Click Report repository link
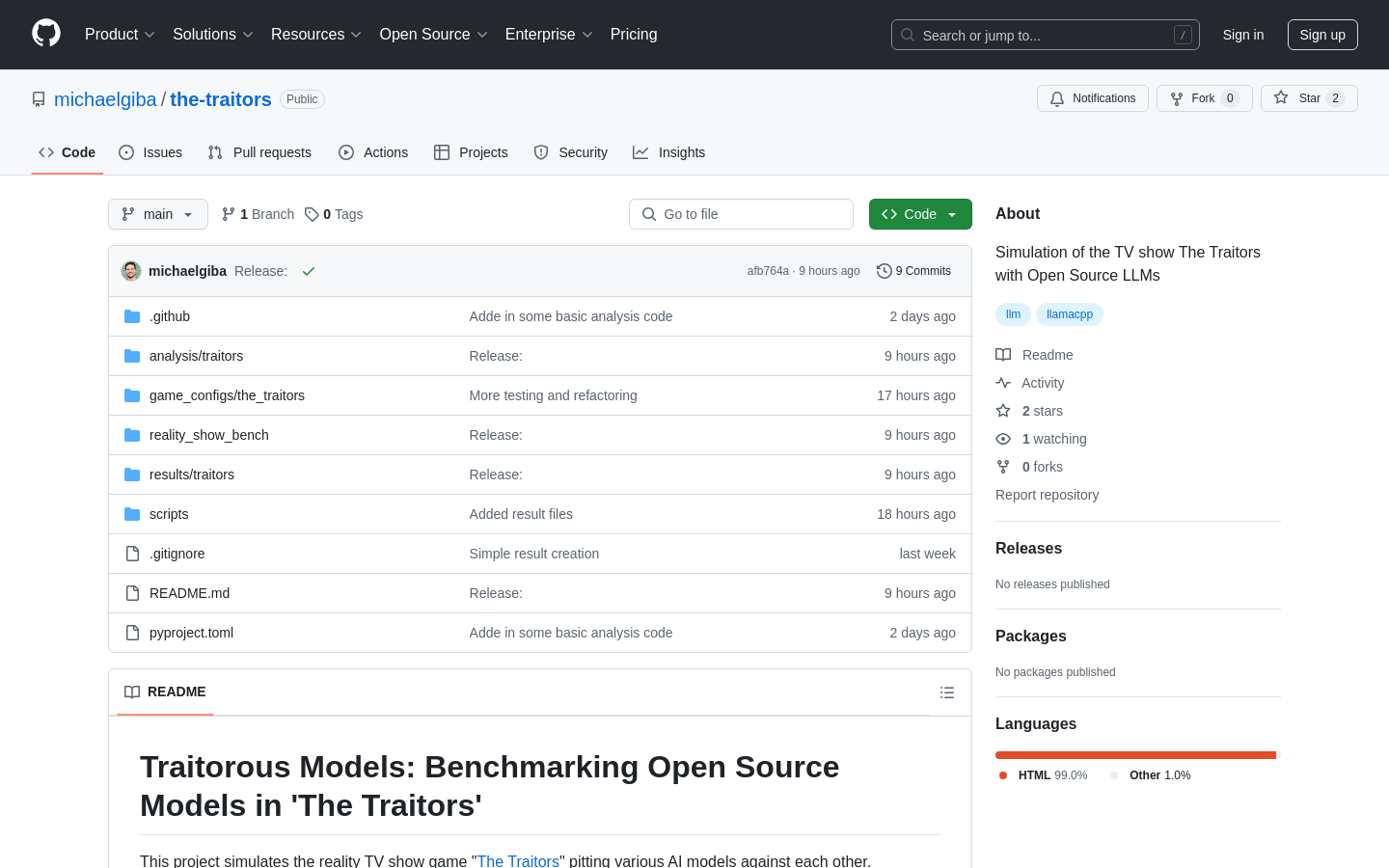 (x=1047, y=495)
